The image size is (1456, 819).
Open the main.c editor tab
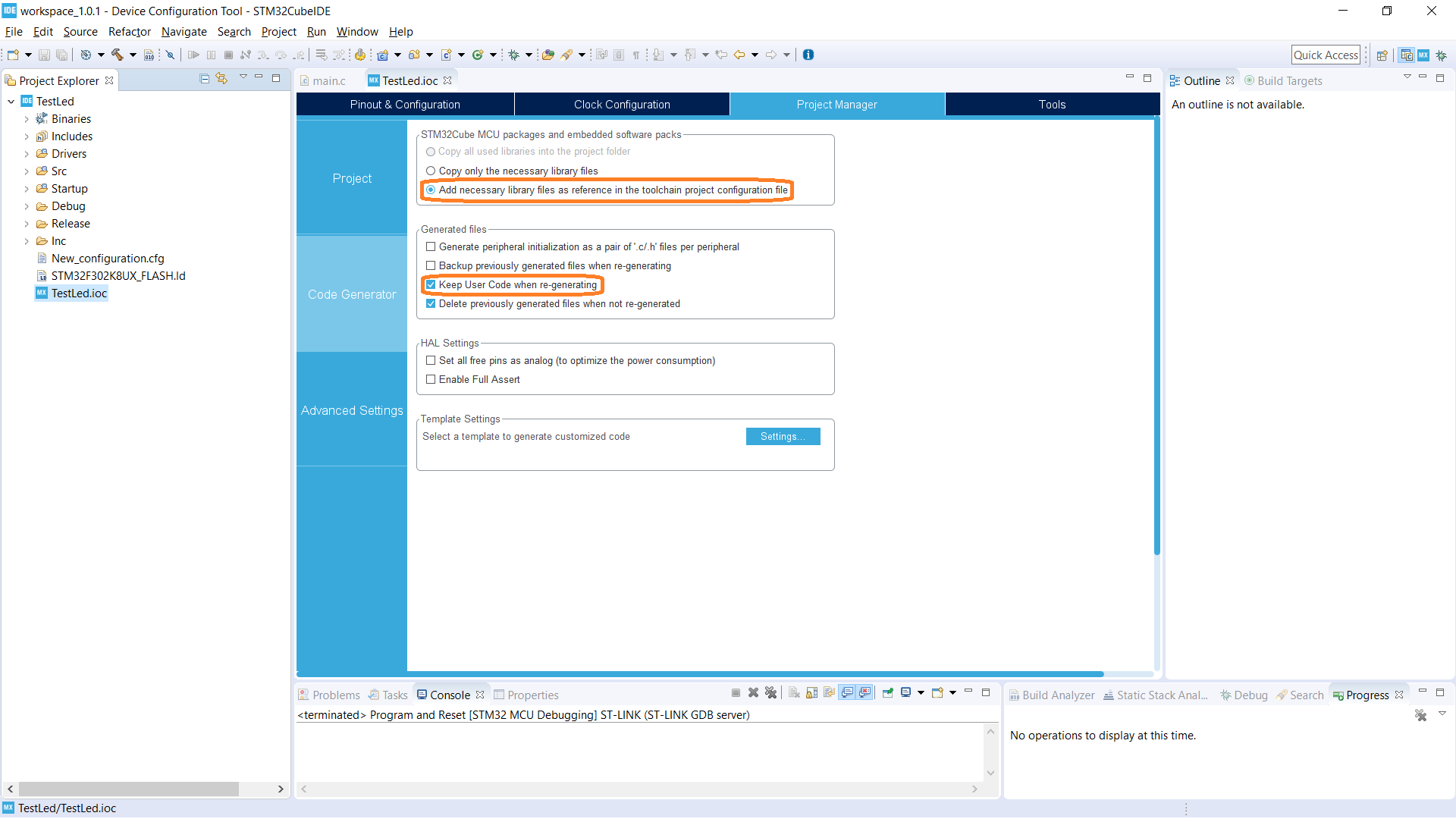[x=323, y=80]
